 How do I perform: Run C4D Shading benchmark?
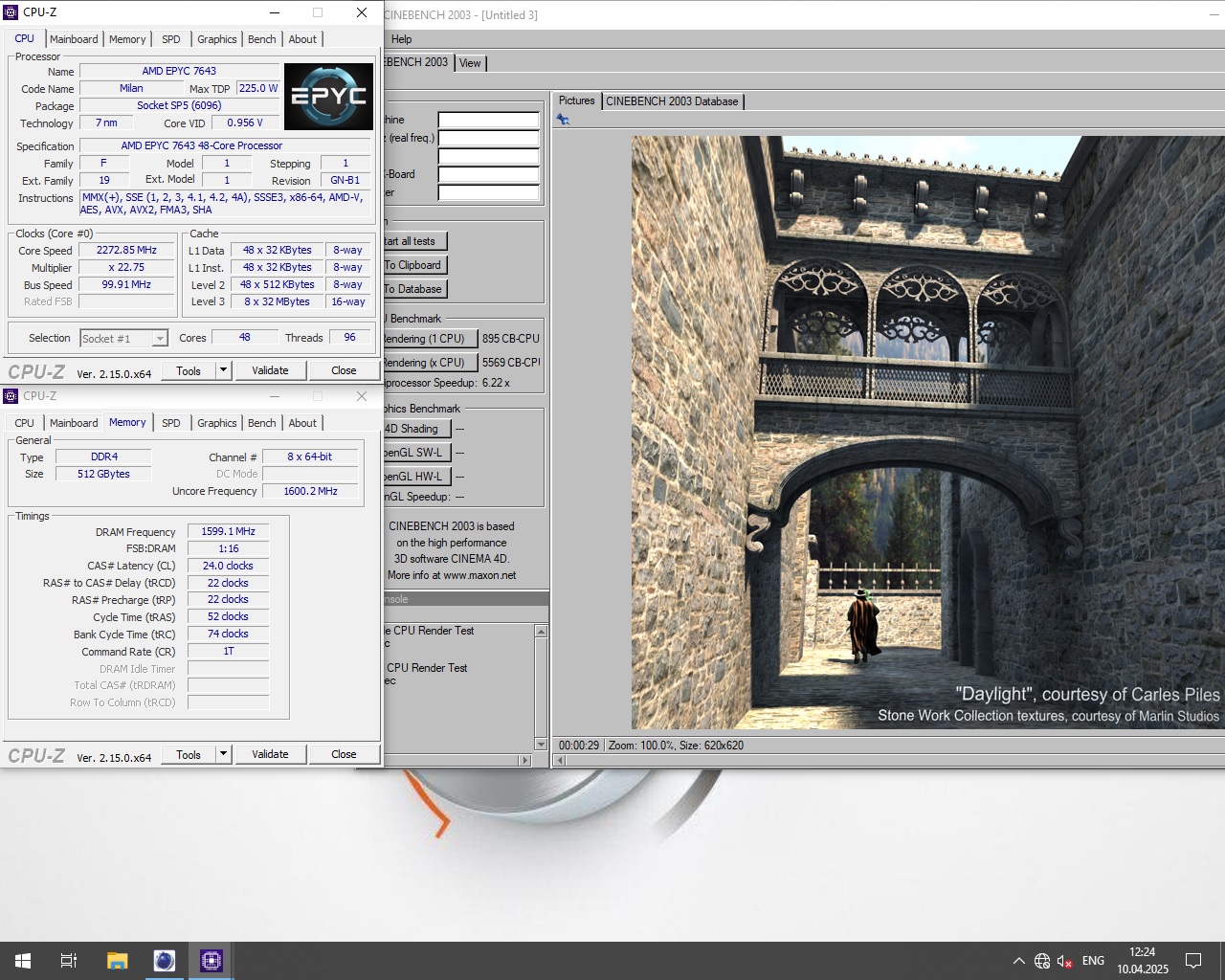[x=416, y=429]
